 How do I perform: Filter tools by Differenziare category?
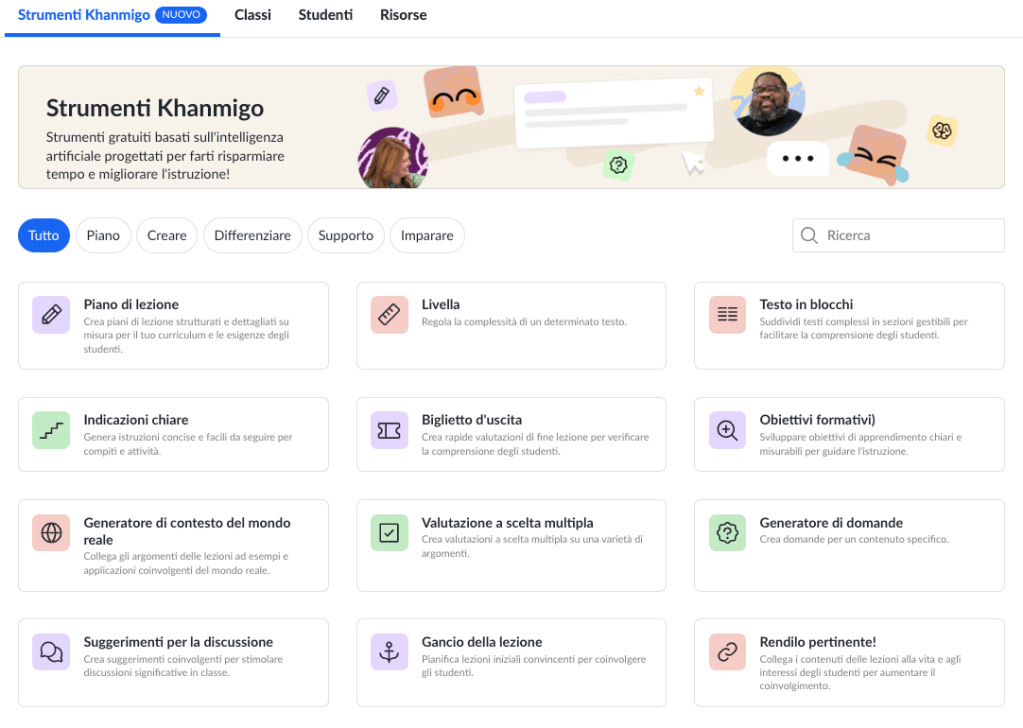(x=252, y=236)
